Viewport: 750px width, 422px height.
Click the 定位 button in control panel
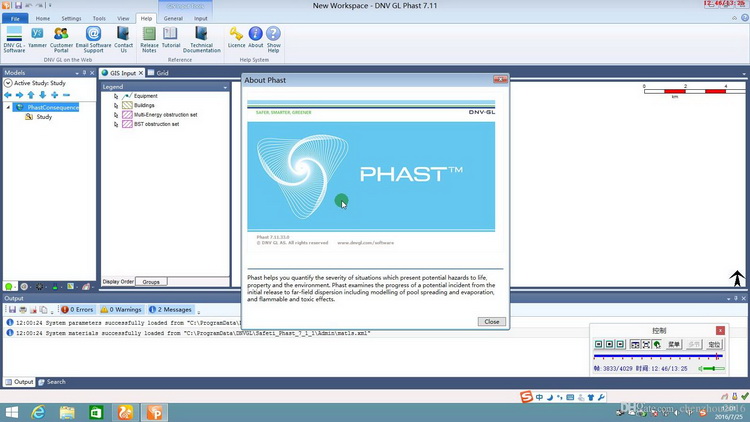click(714, 344)
